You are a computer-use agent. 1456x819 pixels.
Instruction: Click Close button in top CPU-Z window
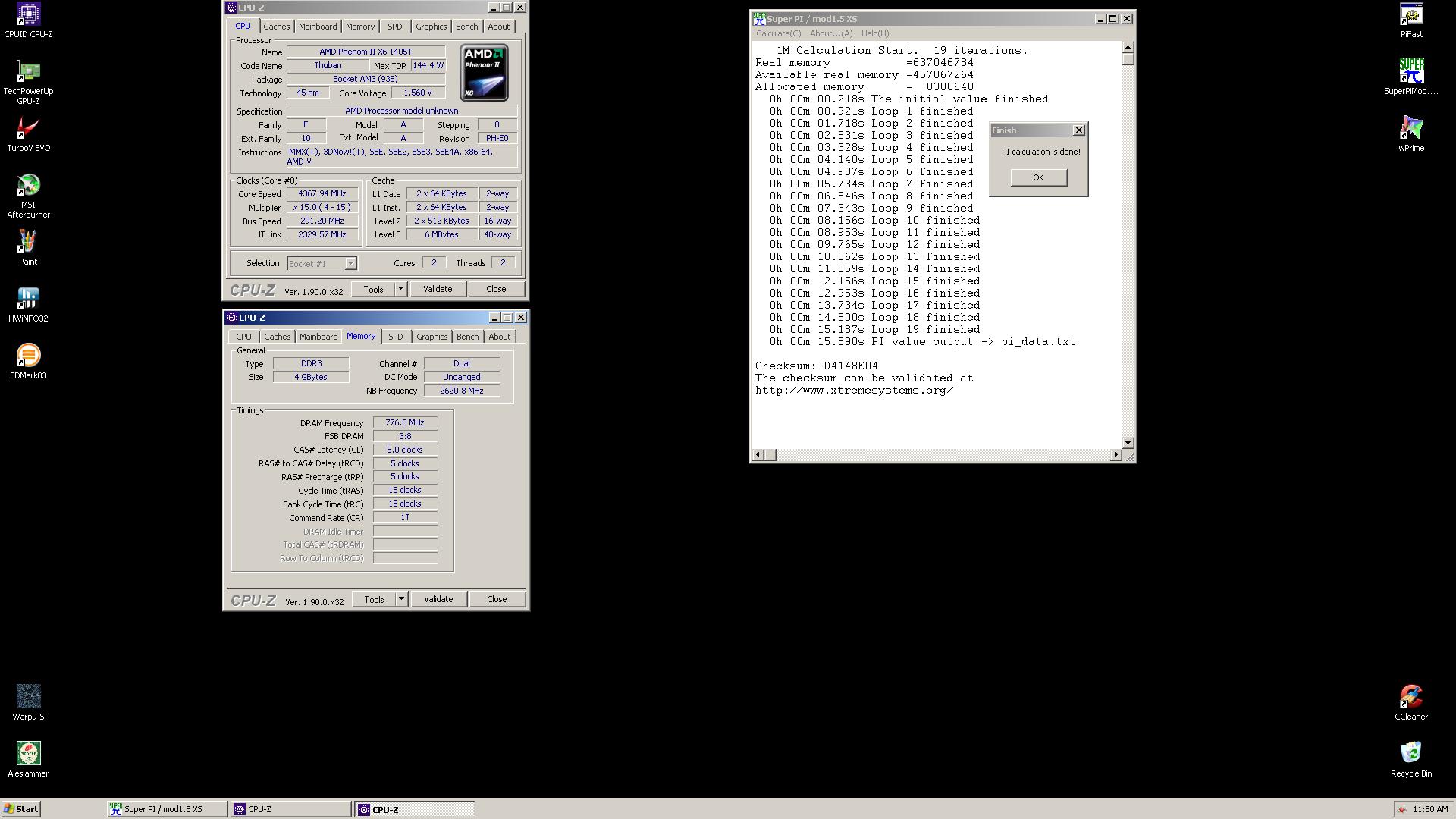tap(496, 289)
